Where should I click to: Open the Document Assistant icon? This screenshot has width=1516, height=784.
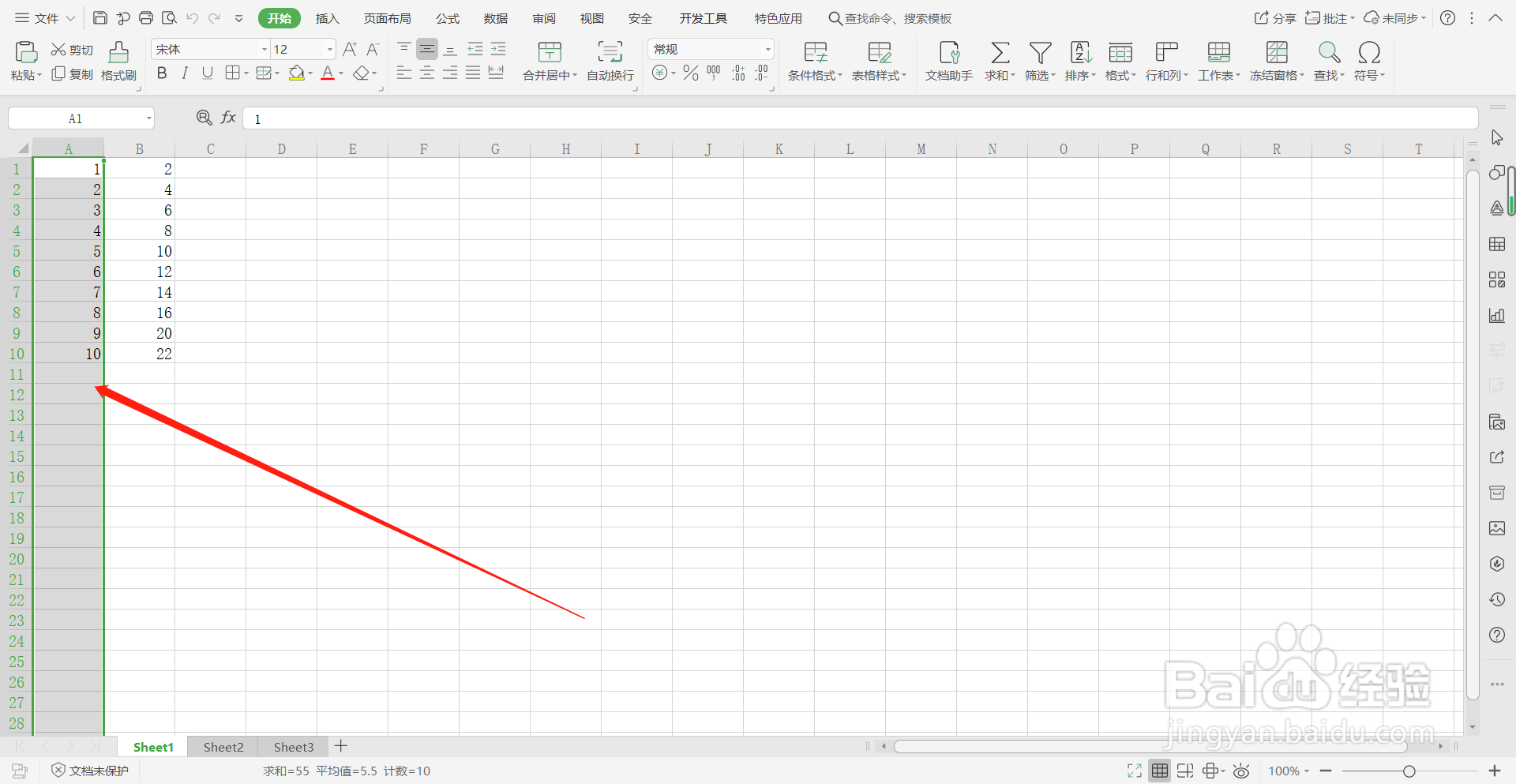pyautogui.click(x=949, y=52)
